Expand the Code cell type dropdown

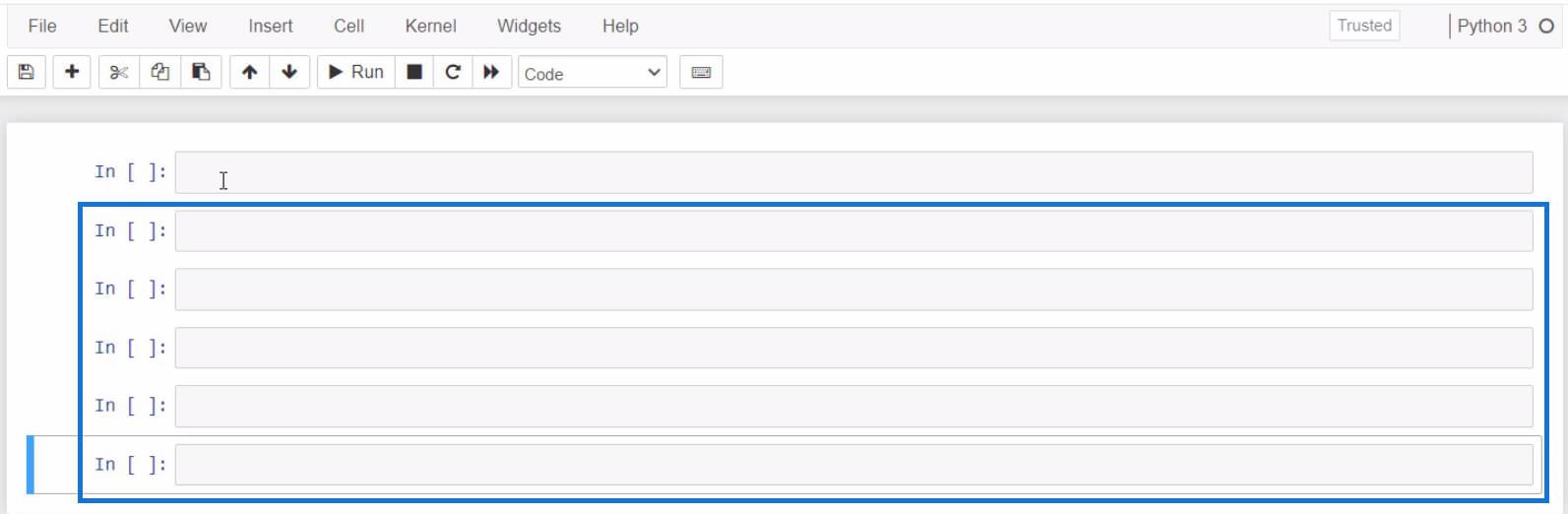click(x=593, y=73)
